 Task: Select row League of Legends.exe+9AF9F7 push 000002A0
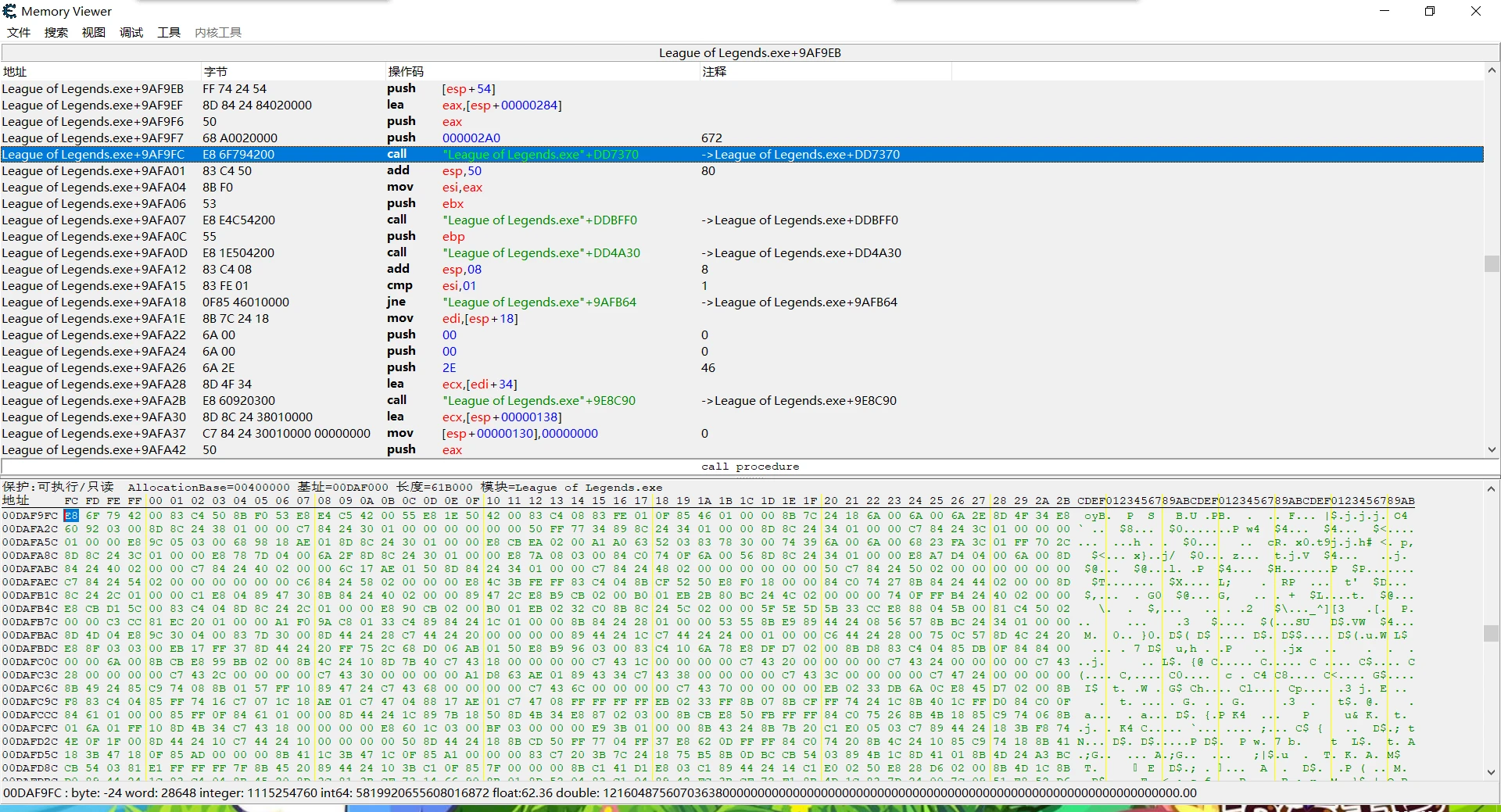[742, 138]
